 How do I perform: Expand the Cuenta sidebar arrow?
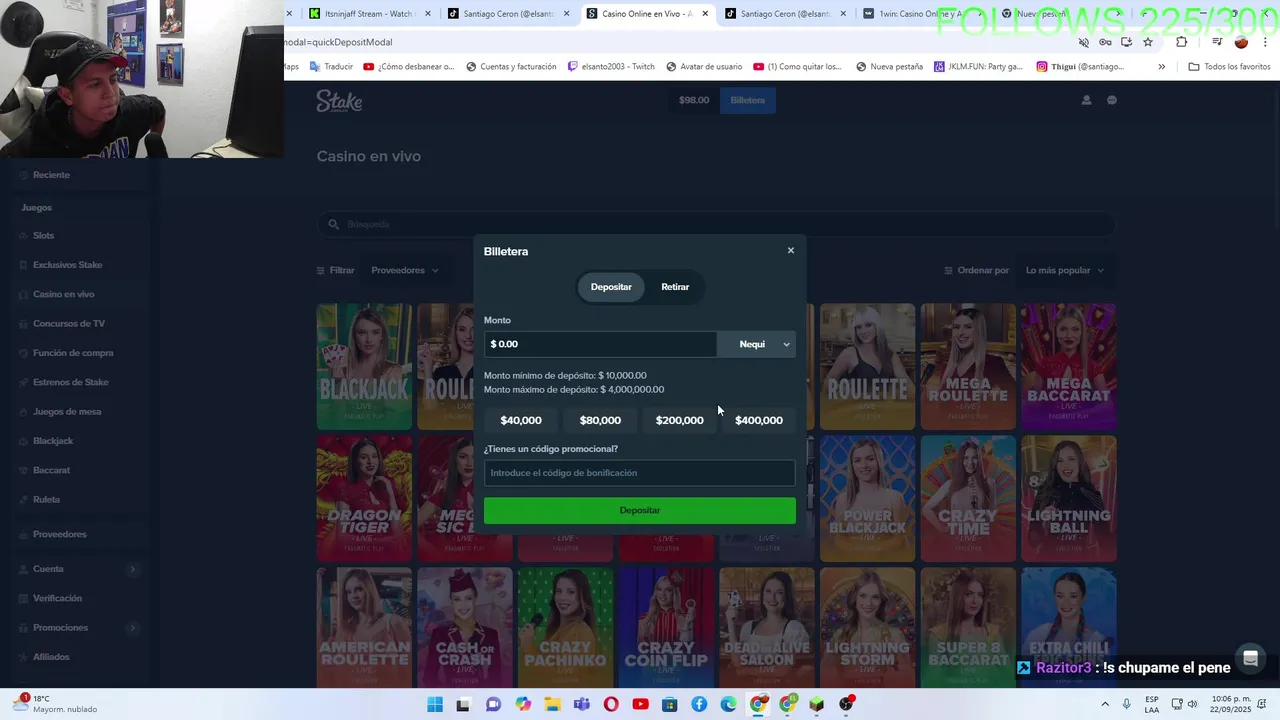pos(132,569)
